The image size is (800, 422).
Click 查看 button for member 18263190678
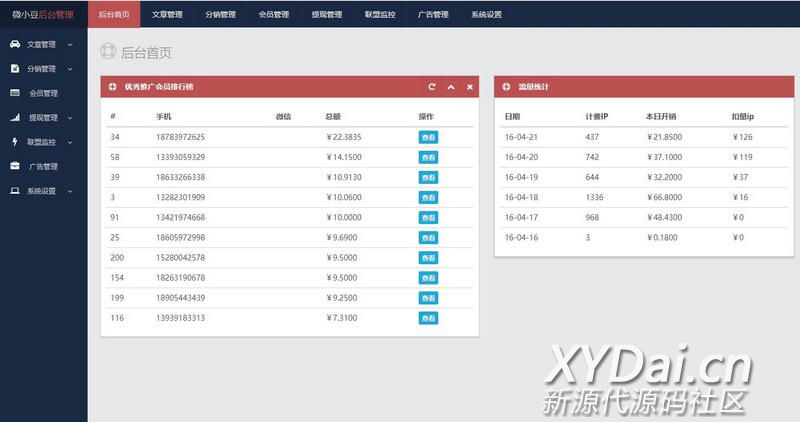pyautogui.click(x=428, y=278)
